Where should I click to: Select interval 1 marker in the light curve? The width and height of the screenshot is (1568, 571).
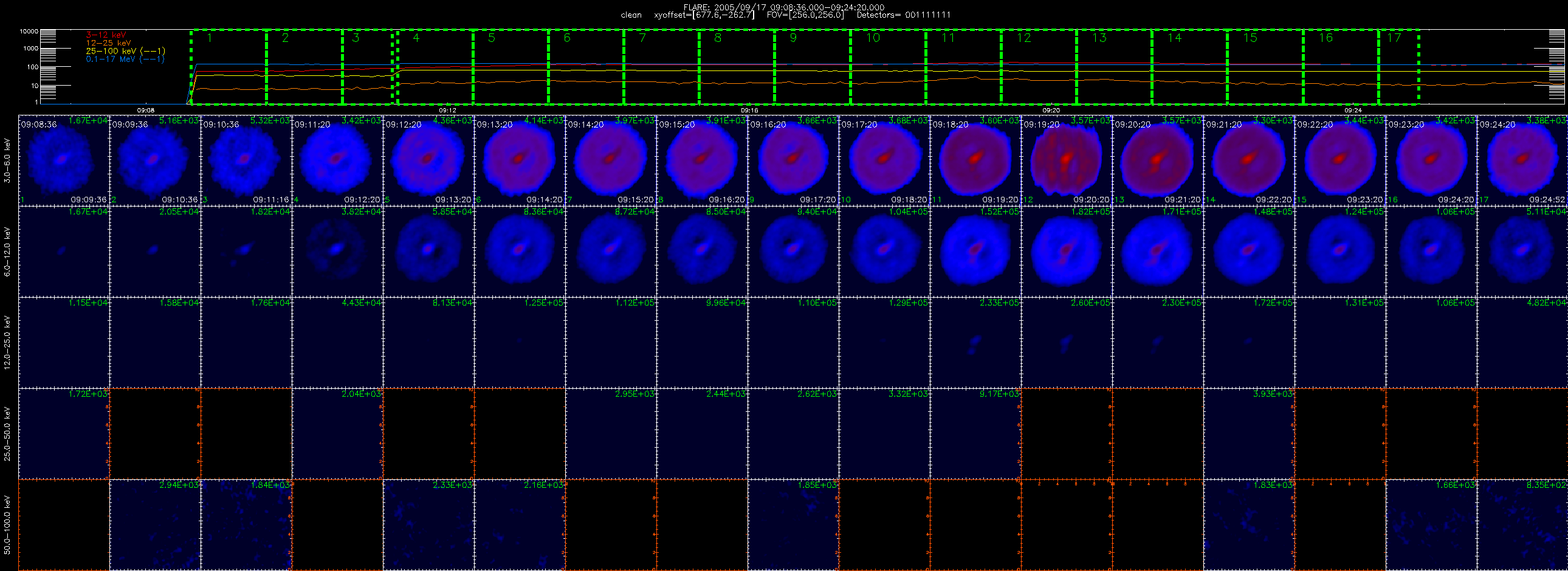coord(210,38)
